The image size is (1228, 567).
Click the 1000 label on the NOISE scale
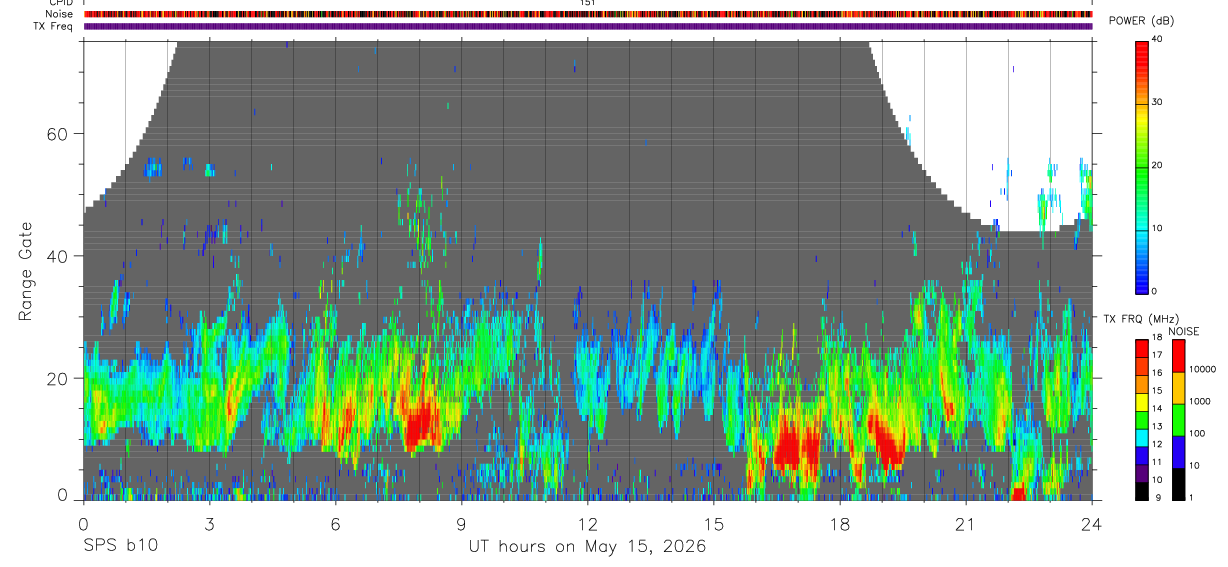click(1200, 401)
